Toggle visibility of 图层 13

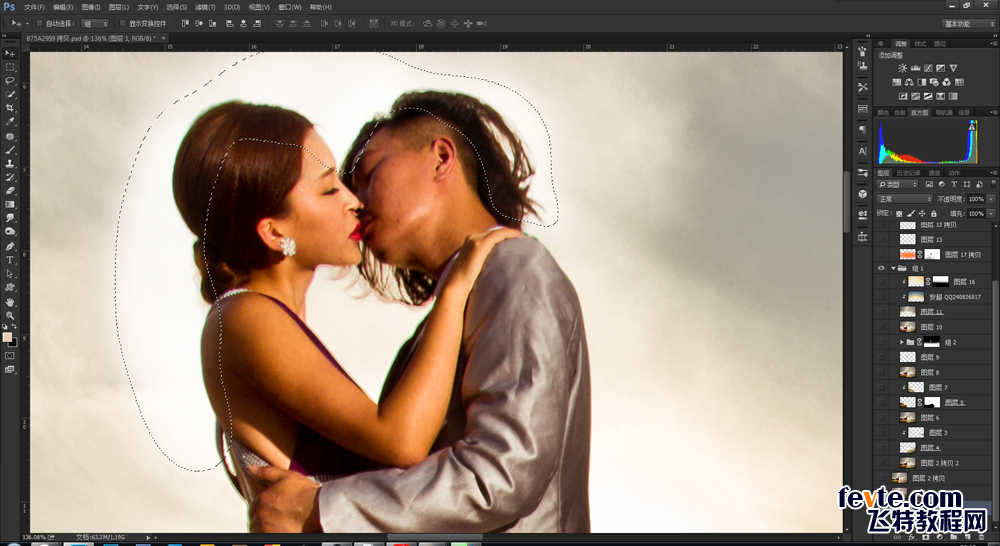click(x=881, y=239)
